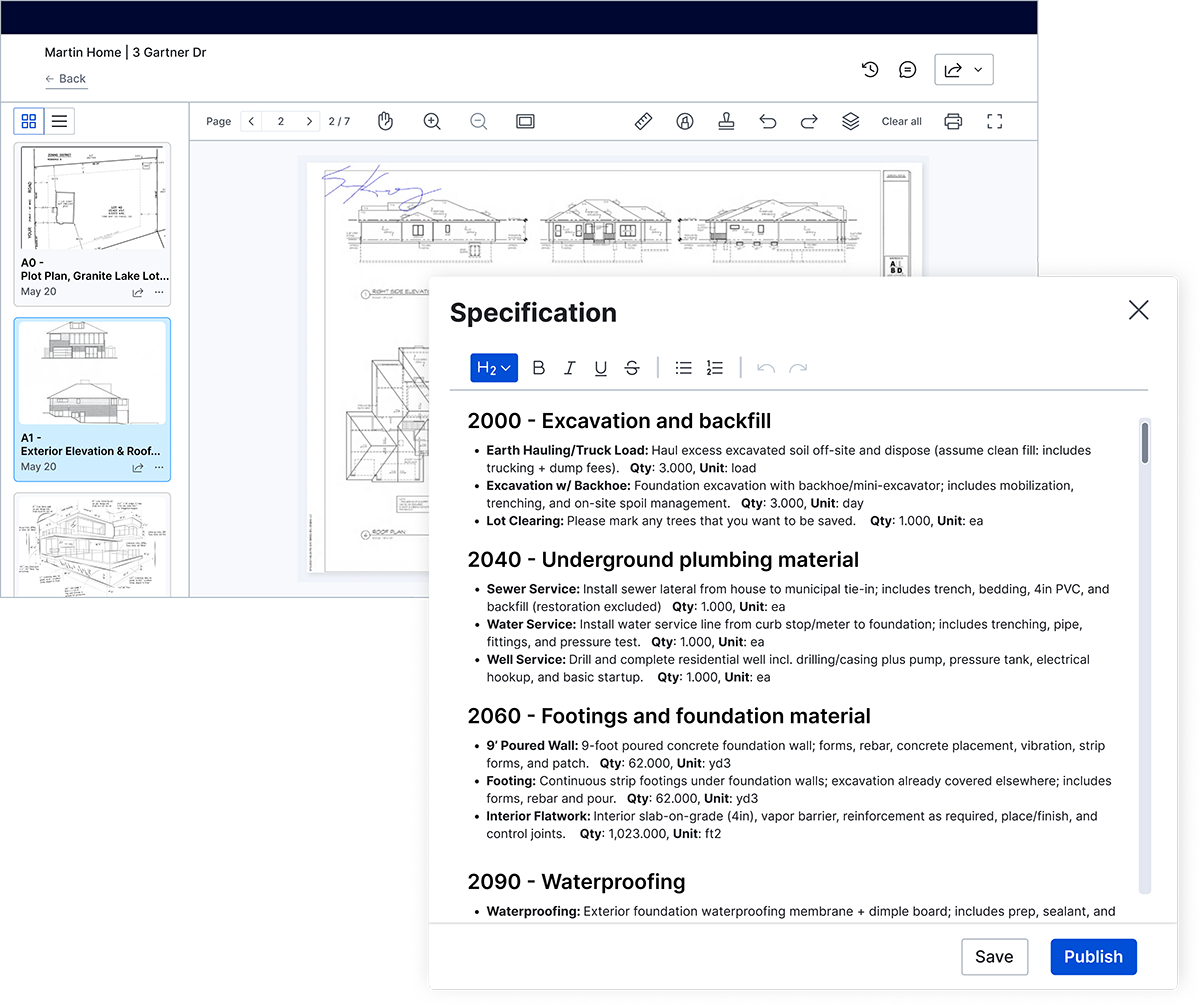The width and height of the screenshot is (1200, 1005).
Task: Open the layers tool
Action: [x=850, y=121]
